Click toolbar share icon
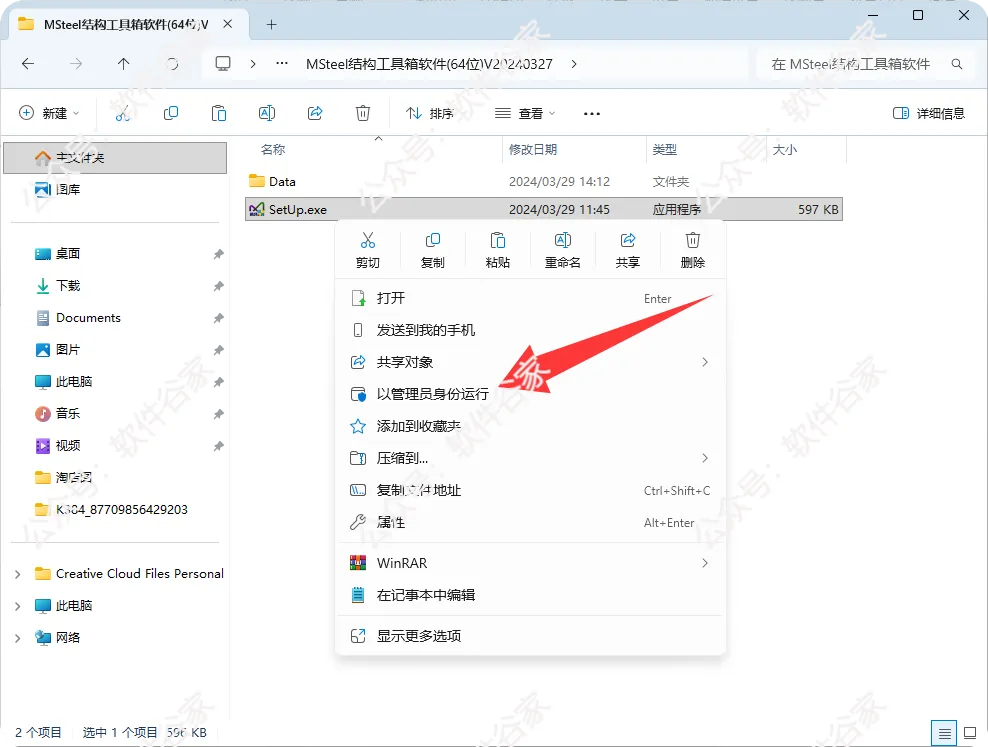 tap(315, 113)
